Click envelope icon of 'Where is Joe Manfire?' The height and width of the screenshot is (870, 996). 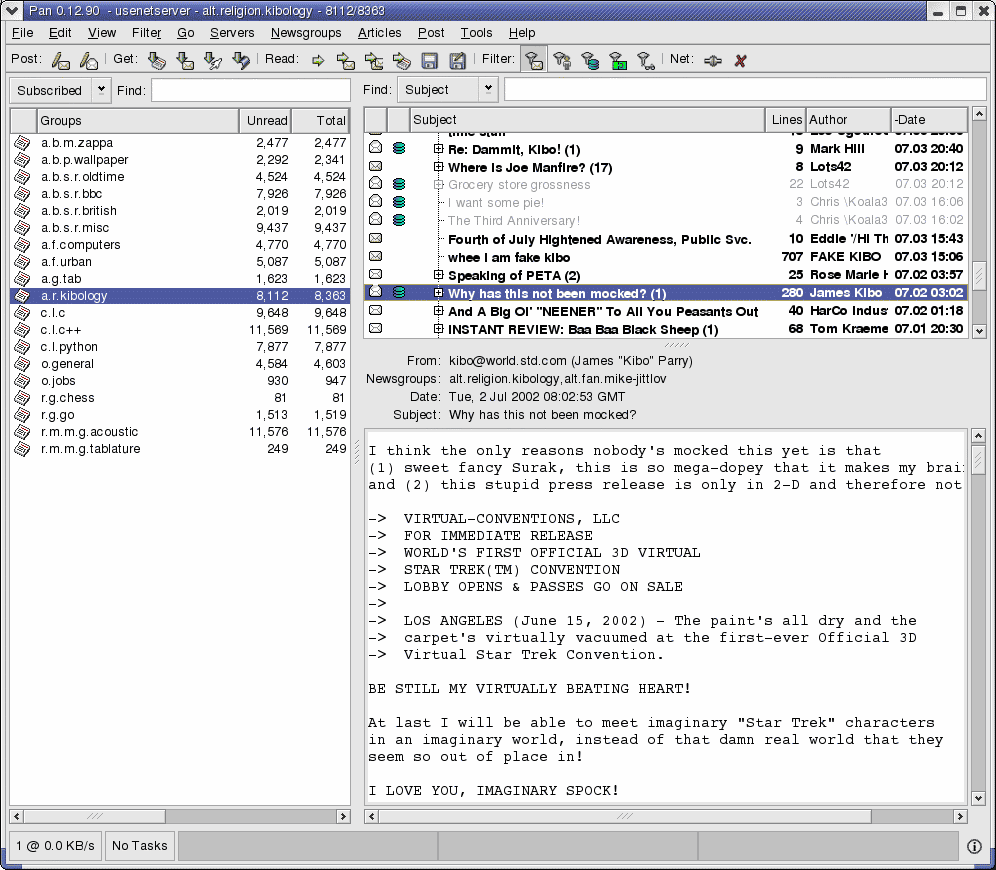[376, 166]
